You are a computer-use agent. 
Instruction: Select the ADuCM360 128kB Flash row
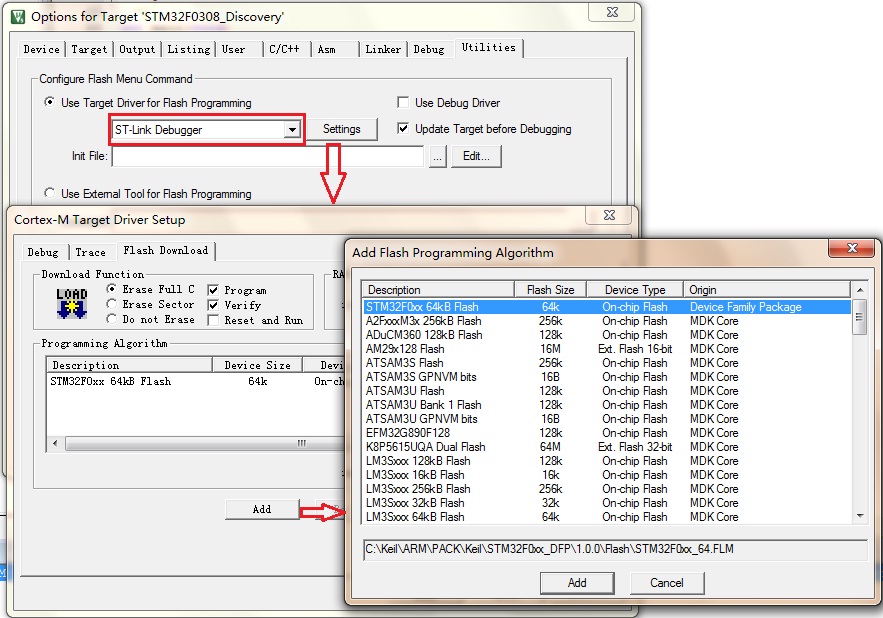607,335
